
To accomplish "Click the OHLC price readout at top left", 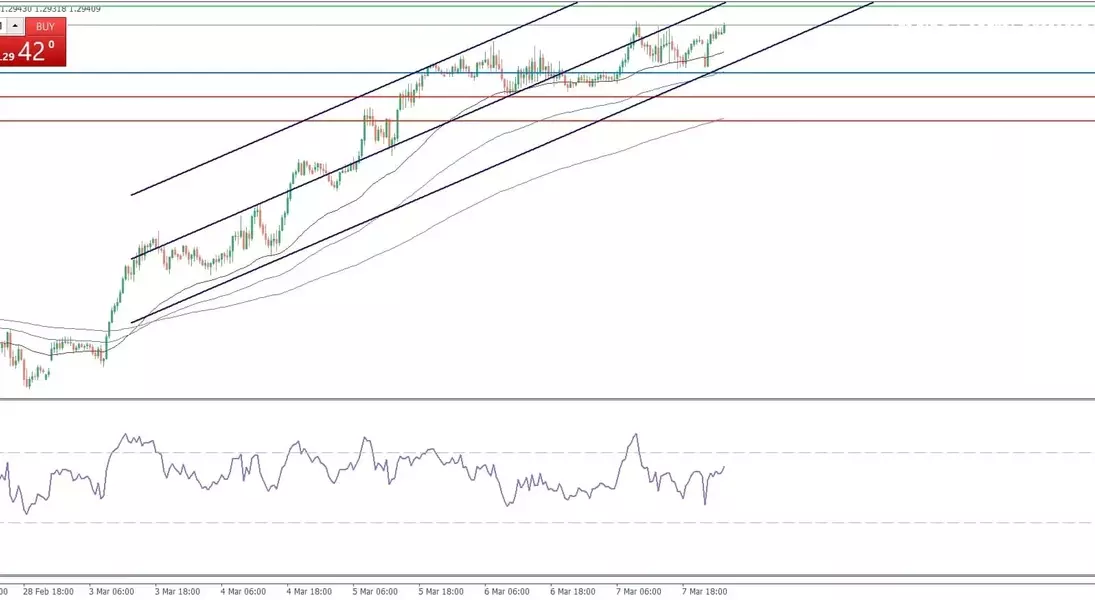I will [50, 7].
